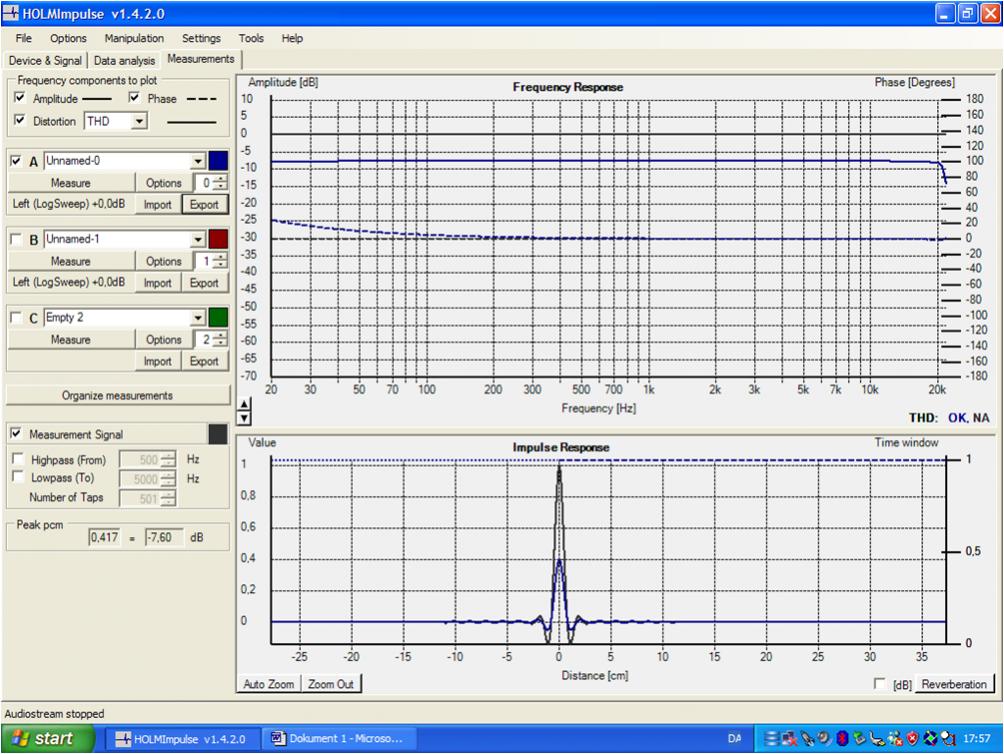Click the Peak dB field -7,60

pos(163,537)
